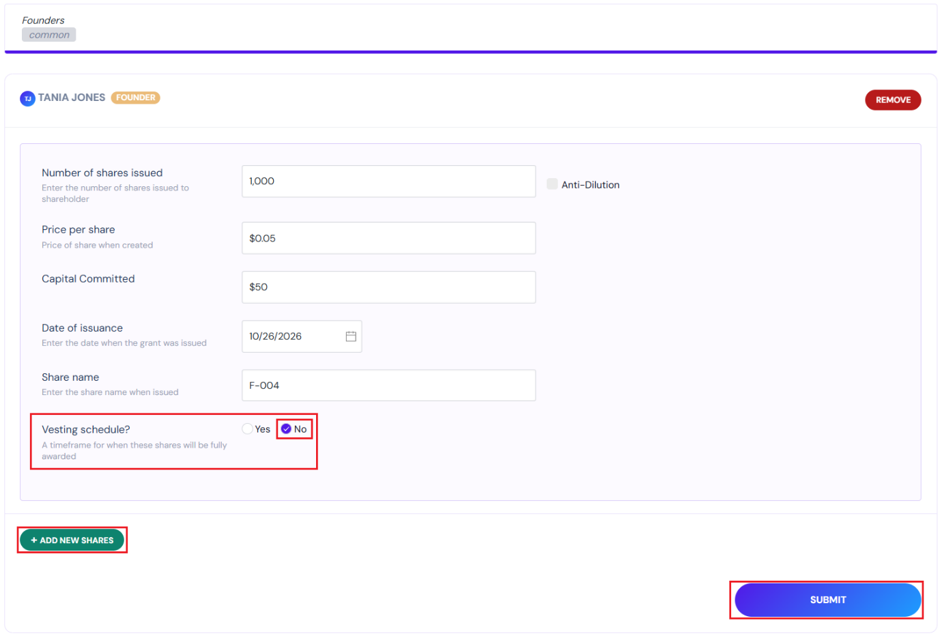Submit the share issuance form
The height and width of the screenshot is (638, 940).
(827, 600)
